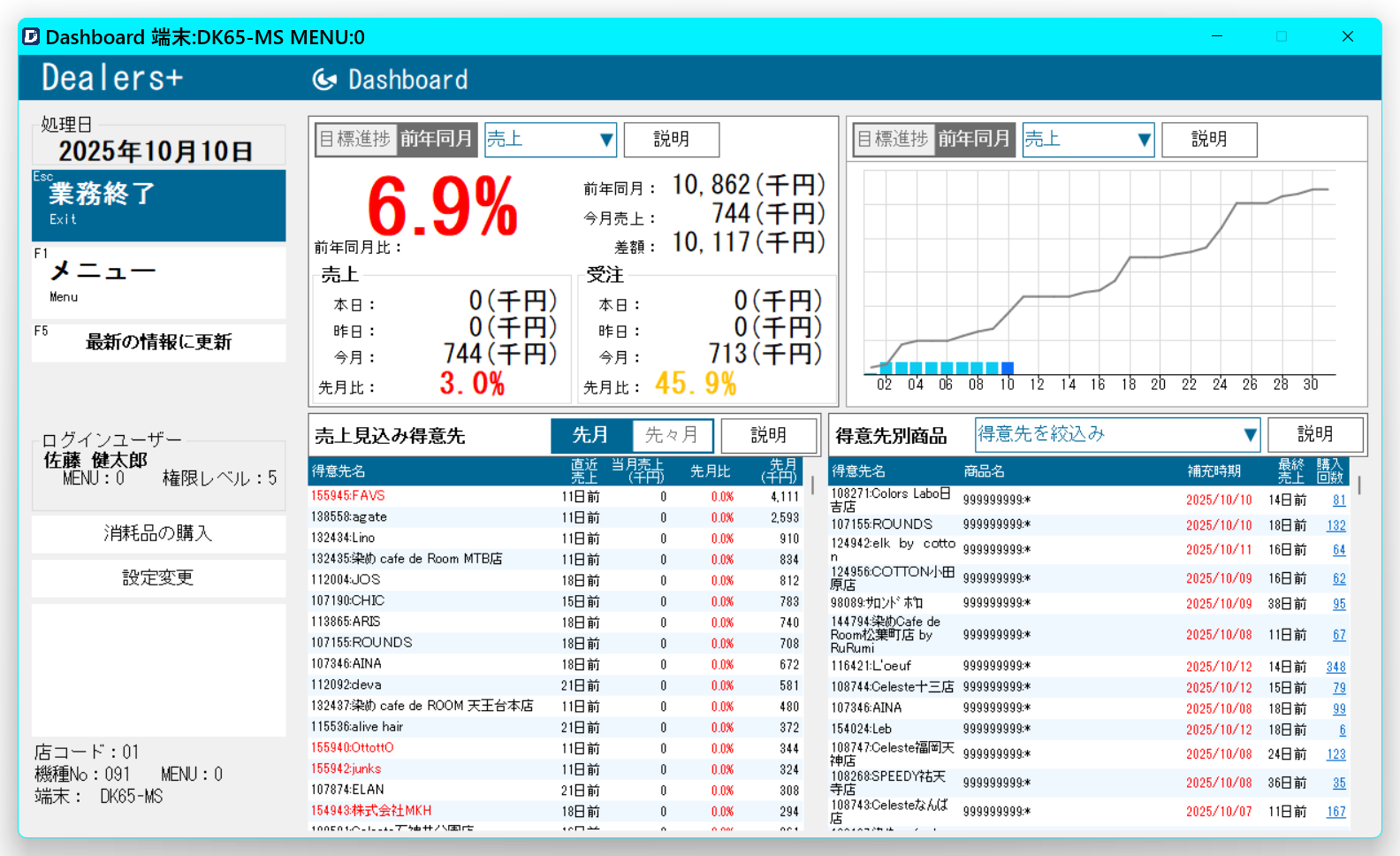Image resolution: width=1400 pixels, height=856 pixels.
Task: Select 前年同月 toggle in the chart panel
Action: tap(973, 139)
